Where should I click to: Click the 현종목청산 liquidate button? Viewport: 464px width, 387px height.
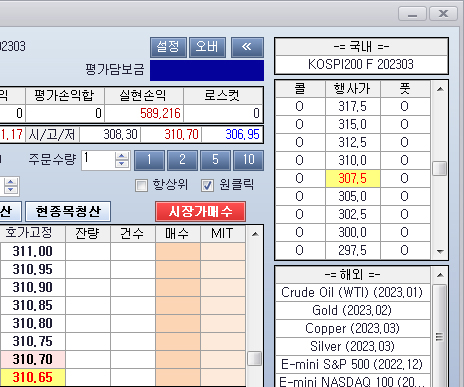68,211
